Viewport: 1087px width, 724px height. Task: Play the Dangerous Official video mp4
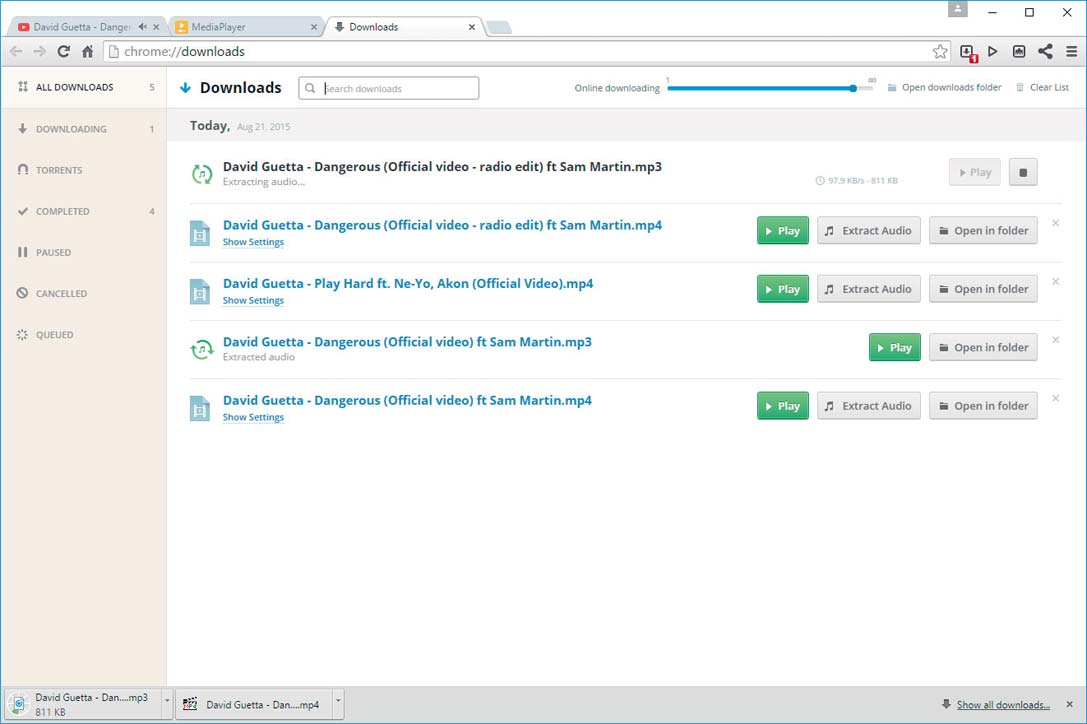pos(783,406)
